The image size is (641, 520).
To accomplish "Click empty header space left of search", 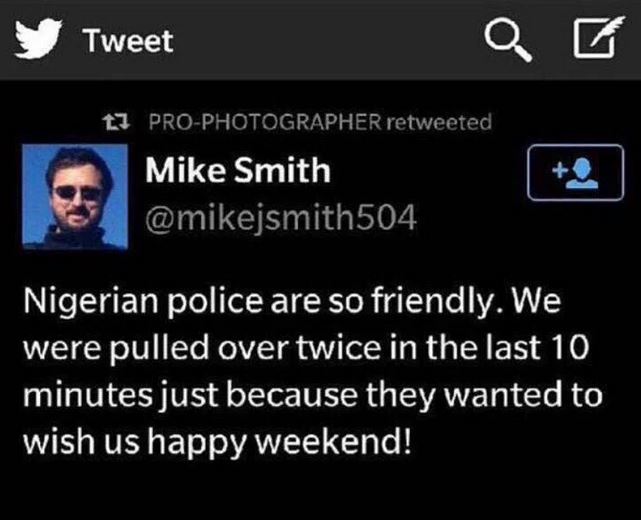I will click(330, 40).
